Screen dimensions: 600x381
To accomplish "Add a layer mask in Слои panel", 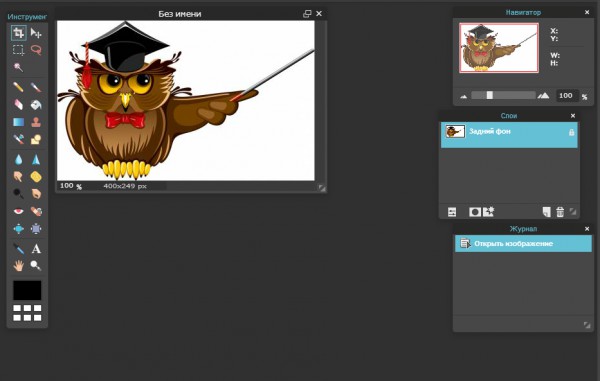I will (475, 212).
